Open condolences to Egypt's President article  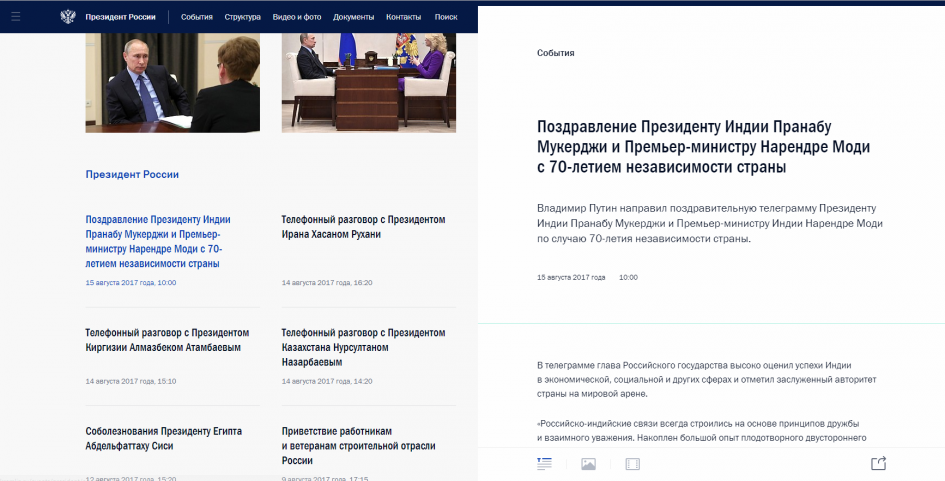coord(163,438)
